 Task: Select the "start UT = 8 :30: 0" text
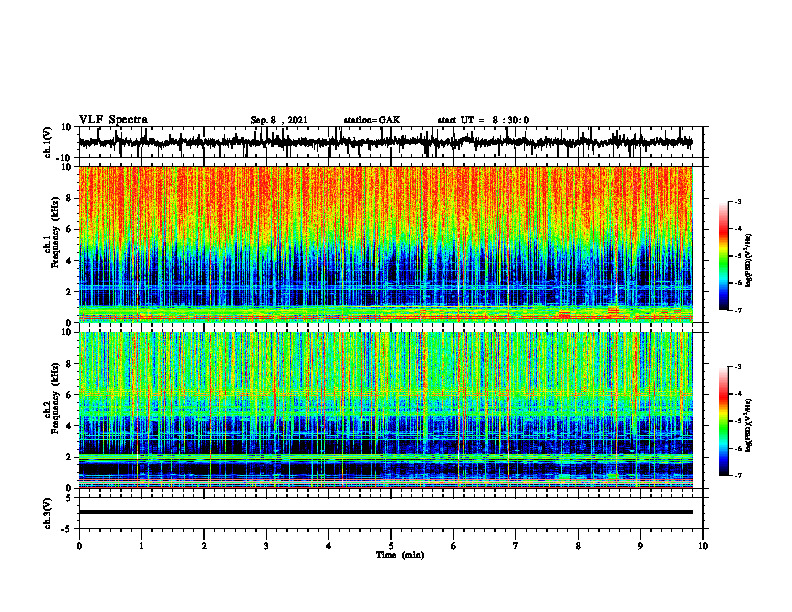coord(483,120)
